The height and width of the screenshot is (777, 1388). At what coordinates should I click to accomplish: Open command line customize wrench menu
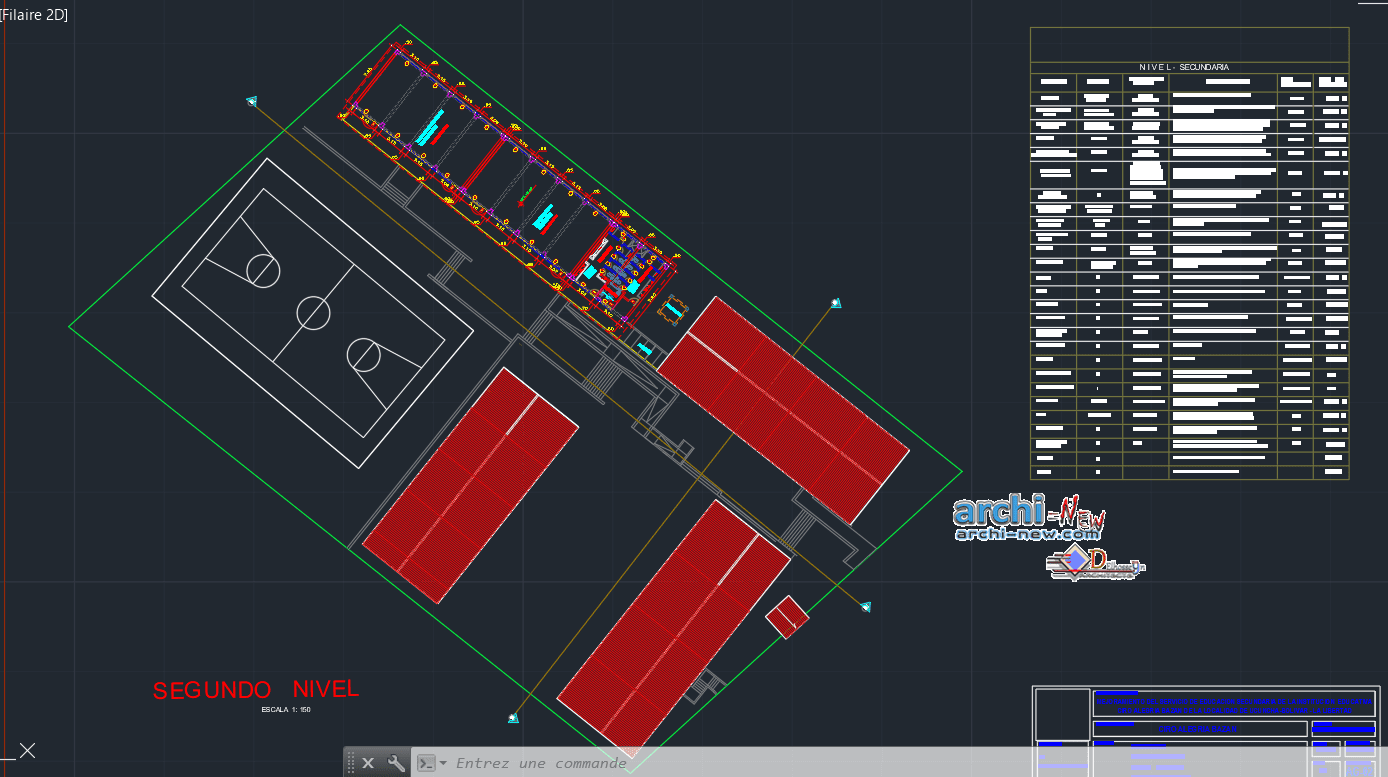click(396, 763)
